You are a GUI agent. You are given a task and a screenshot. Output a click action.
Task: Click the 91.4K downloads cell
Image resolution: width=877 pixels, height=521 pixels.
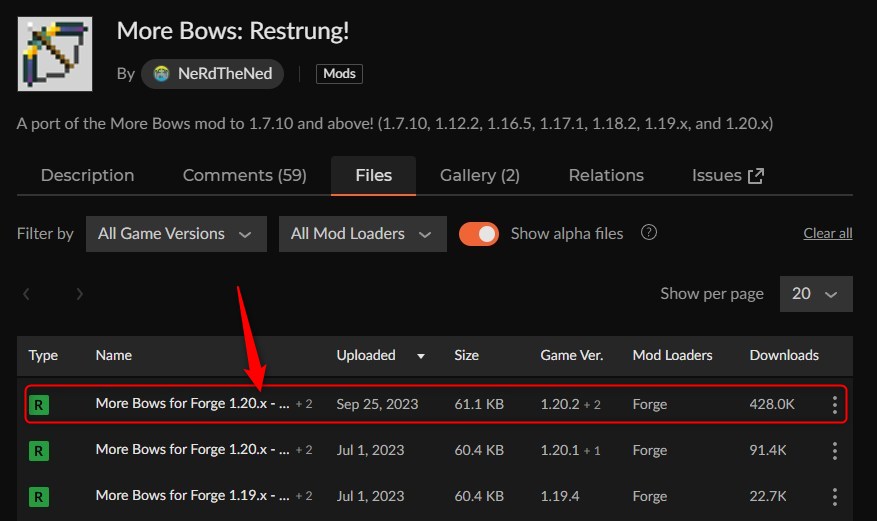pos(768,450)
